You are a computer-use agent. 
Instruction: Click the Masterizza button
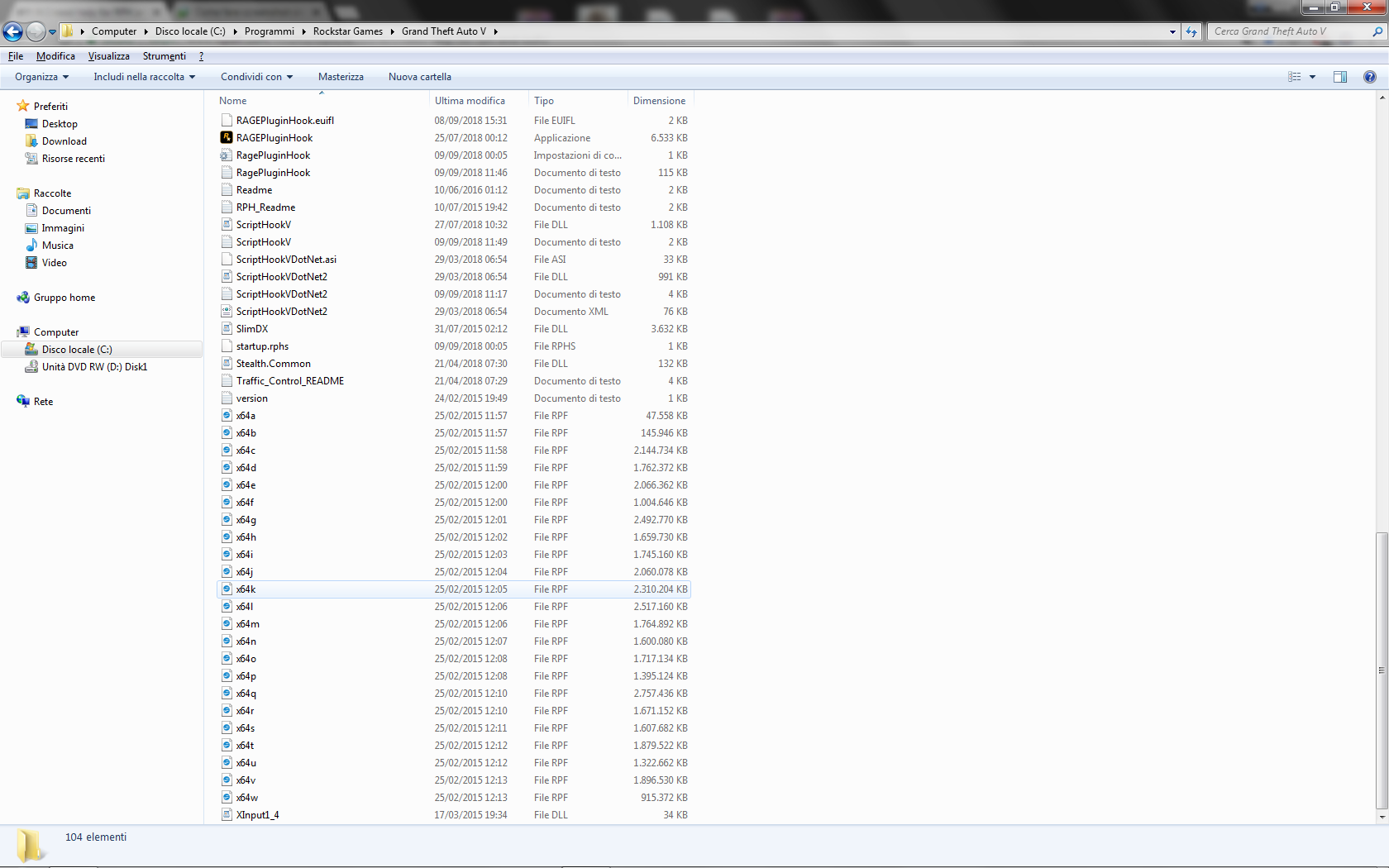click(341, 77)
